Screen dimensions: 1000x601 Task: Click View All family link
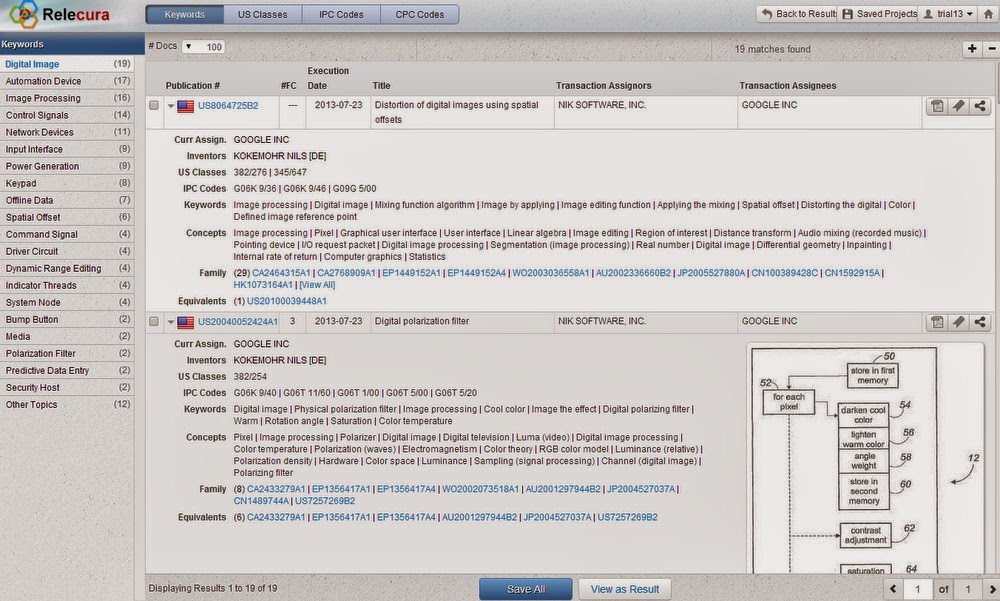tap(317, 285)
